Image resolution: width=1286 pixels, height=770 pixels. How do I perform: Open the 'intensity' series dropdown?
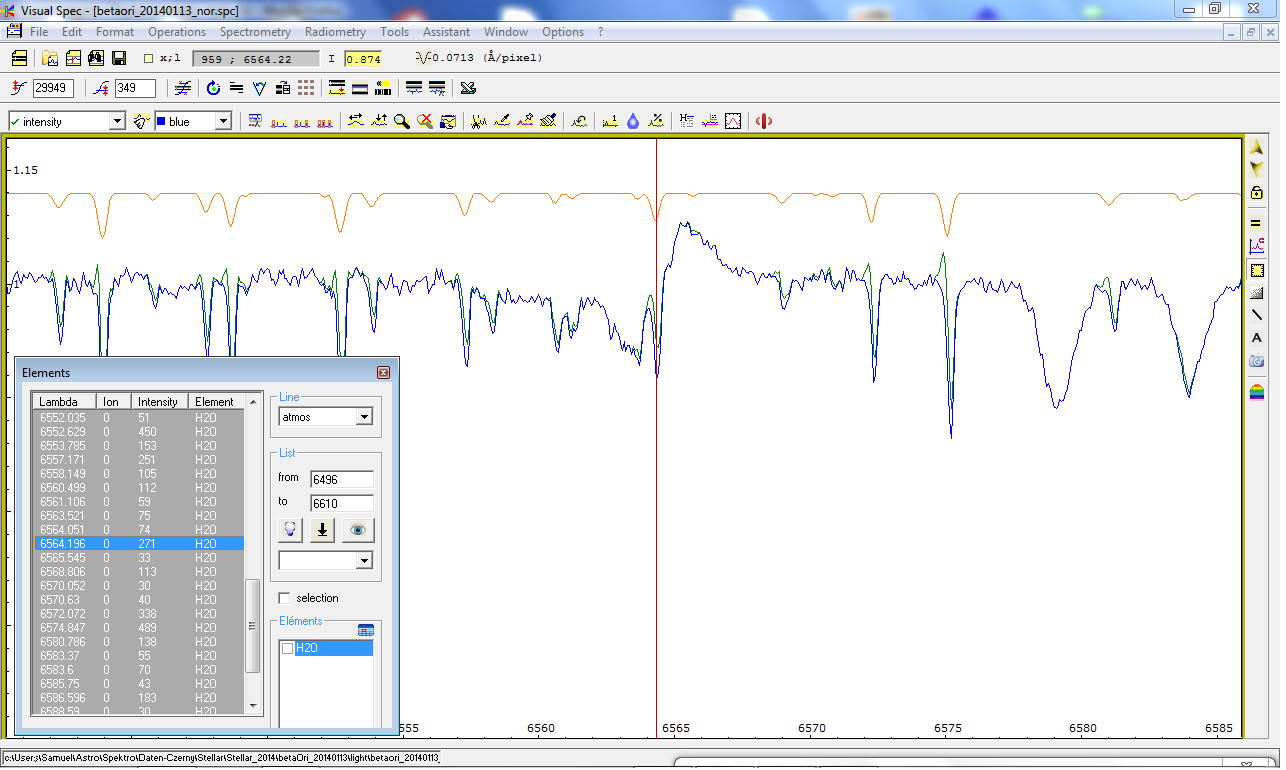(117, 121)
